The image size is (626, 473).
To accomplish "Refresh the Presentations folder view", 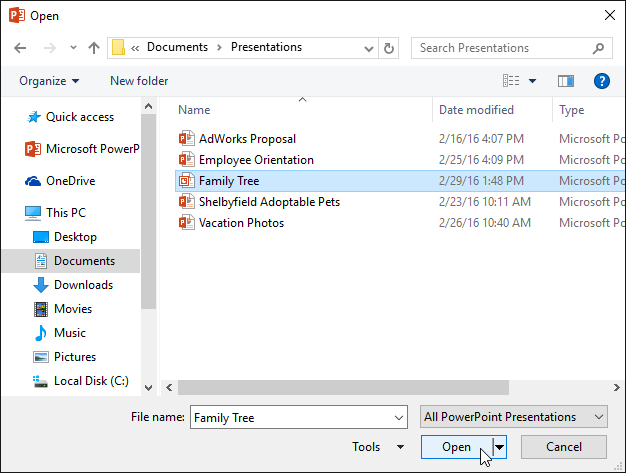I will coord(389,48).
